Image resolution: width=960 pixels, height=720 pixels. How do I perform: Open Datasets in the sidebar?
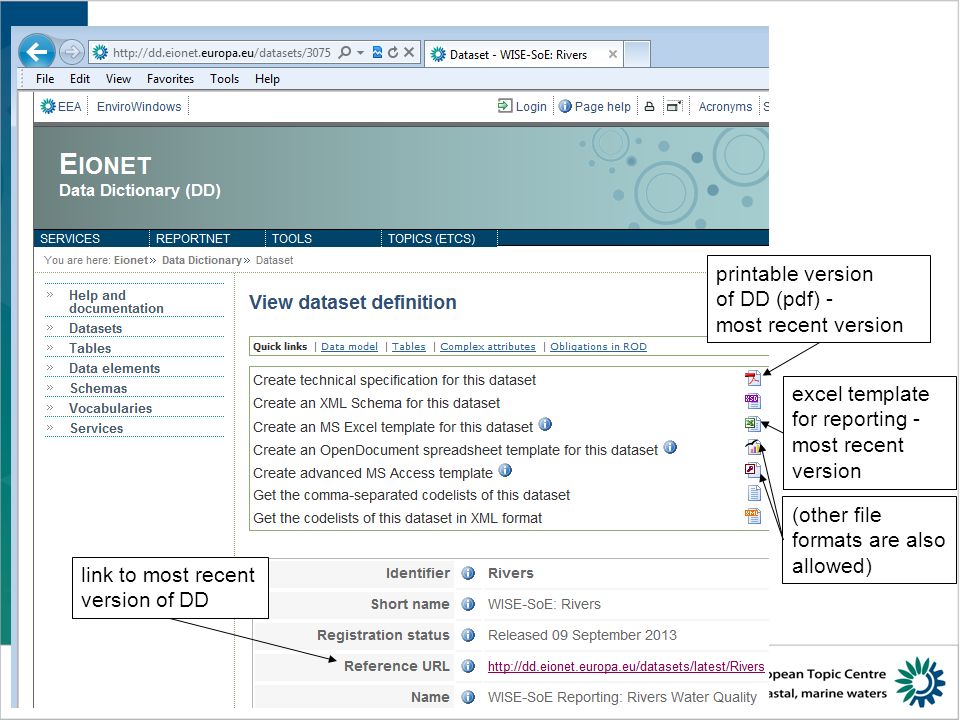(96, 328)
